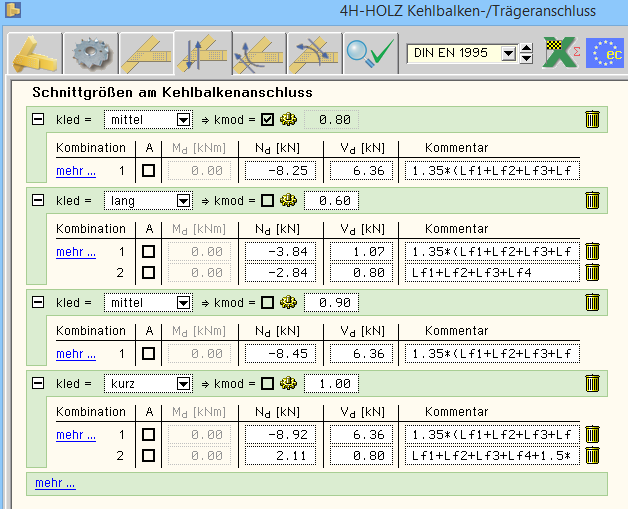Open the connection geometry tab with beam

click(145, 53)
